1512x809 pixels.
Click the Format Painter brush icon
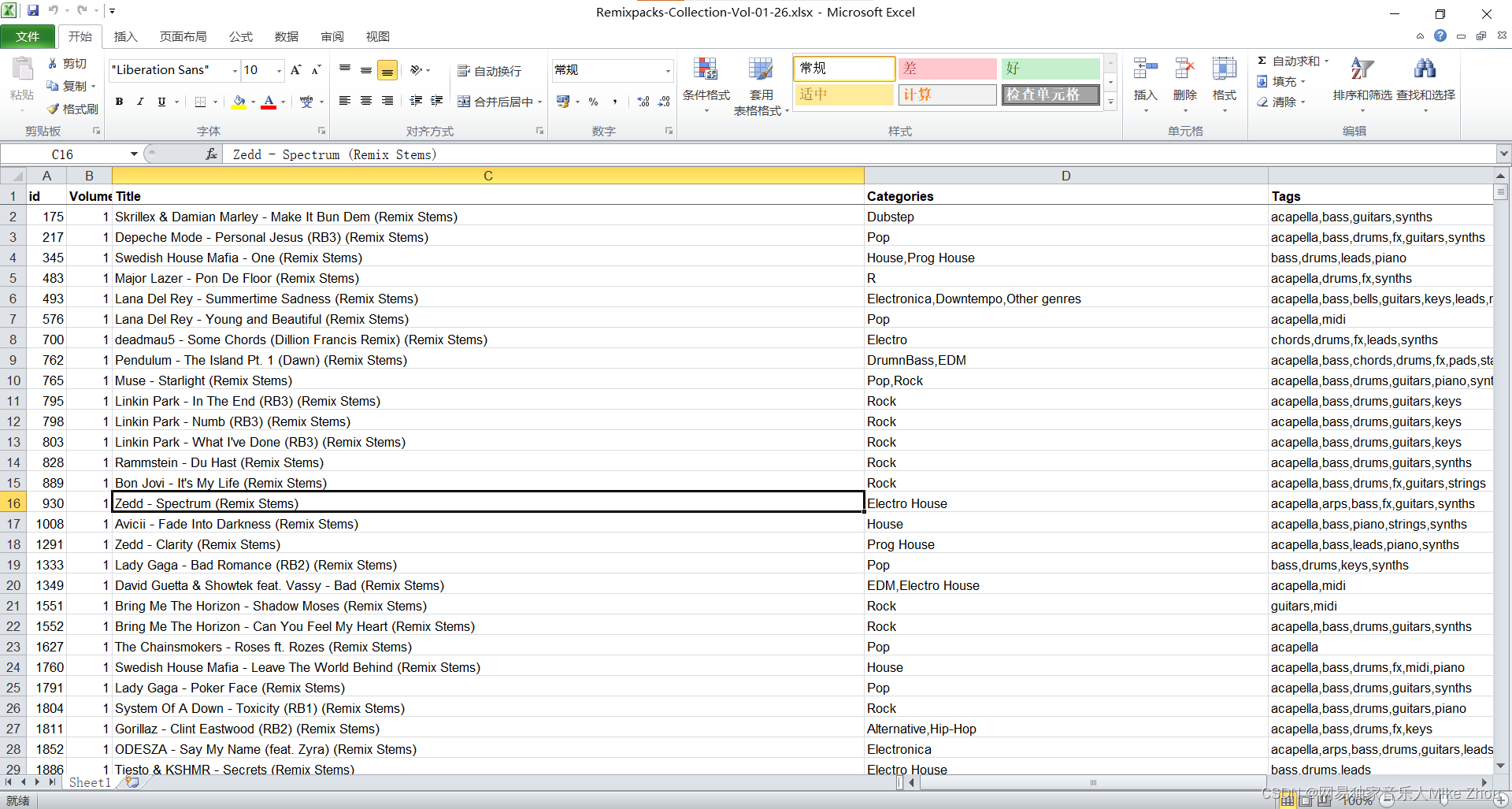click(53, 109)
